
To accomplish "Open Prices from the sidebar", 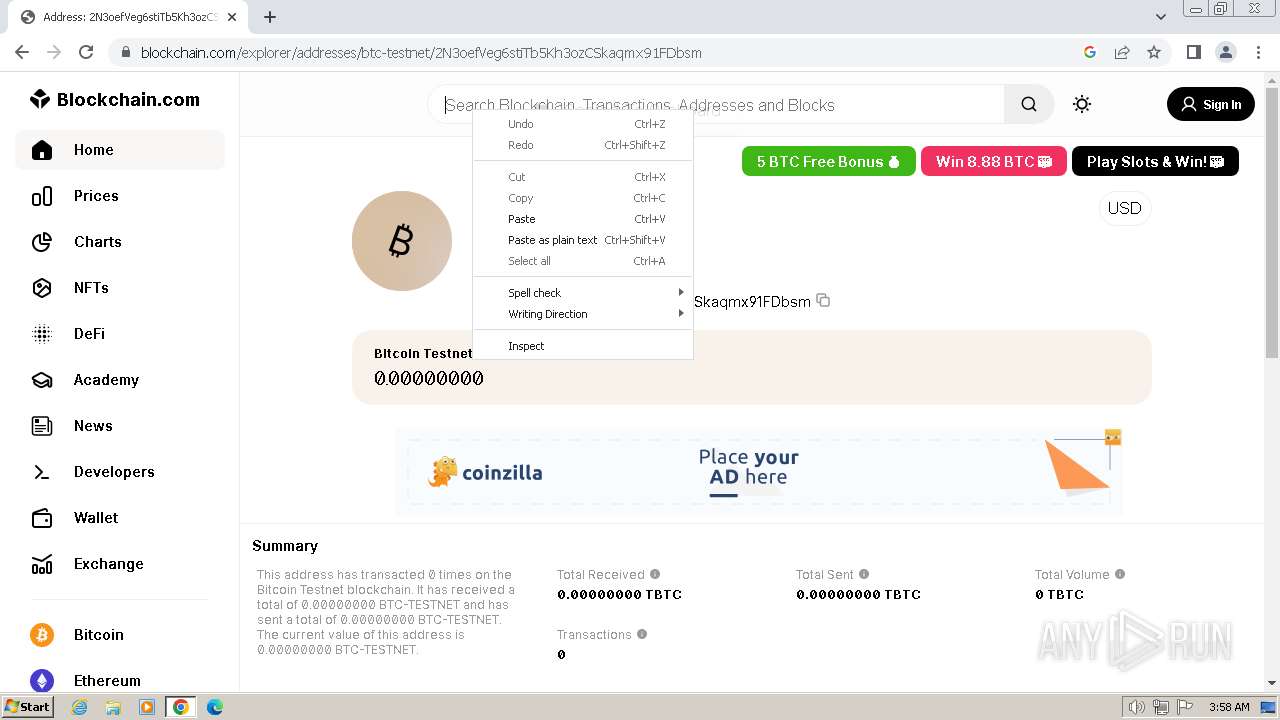I will tap(120, 196).
